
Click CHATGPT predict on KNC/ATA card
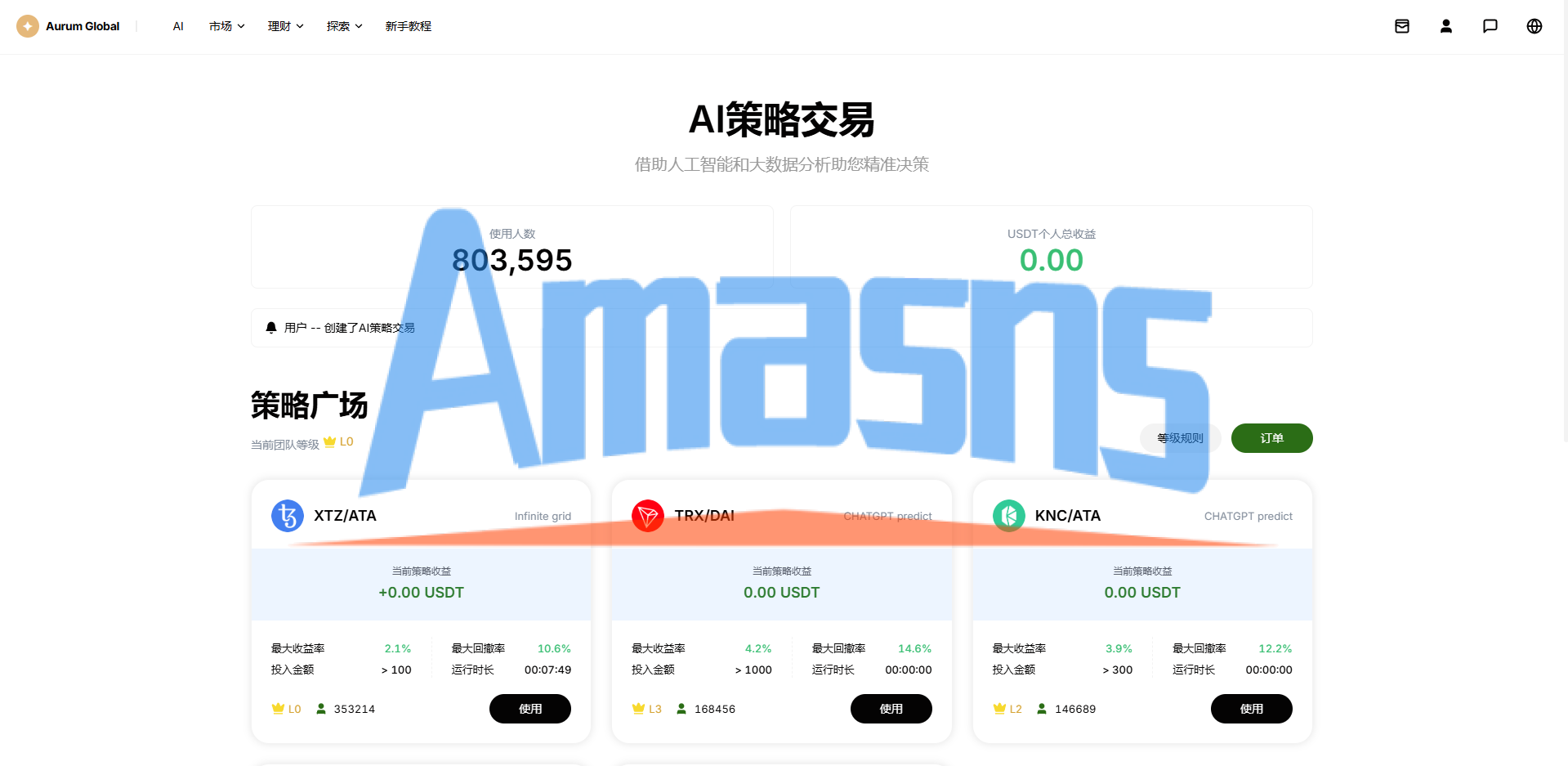(1249, 517)
